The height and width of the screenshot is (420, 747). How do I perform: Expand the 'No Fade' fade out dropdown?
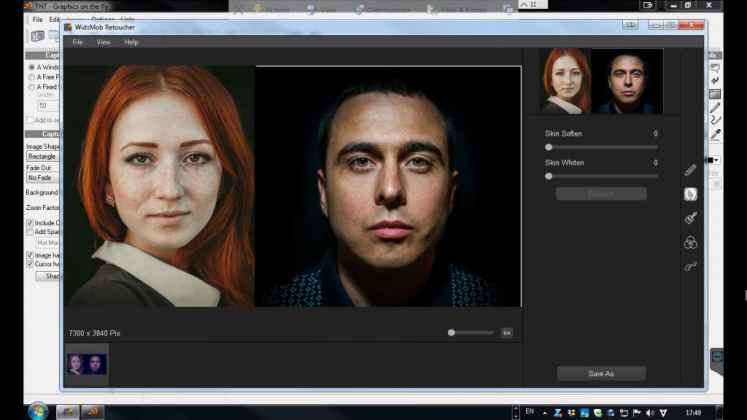point(43,178)
